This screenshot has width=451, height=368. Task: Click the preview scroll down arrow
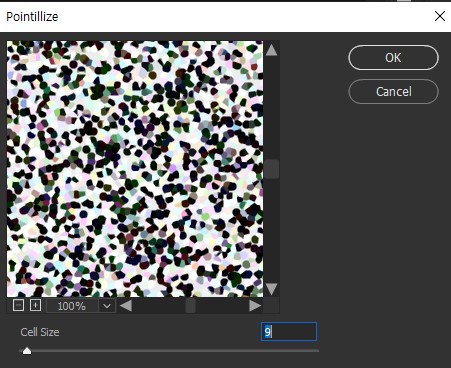(x=271, y=289)
